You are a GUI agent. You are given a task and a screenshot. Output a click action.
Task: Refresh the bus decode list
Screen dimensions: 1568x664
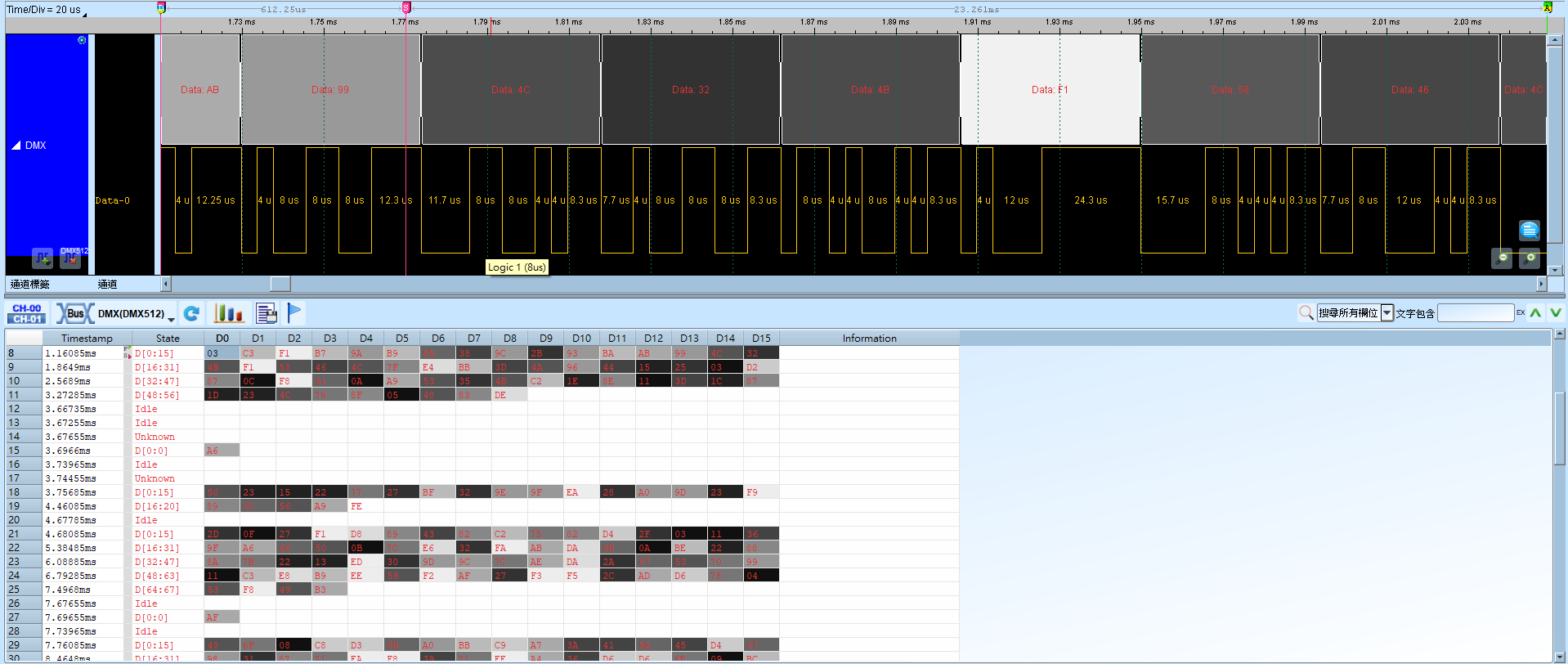click(x=192, y=313)
